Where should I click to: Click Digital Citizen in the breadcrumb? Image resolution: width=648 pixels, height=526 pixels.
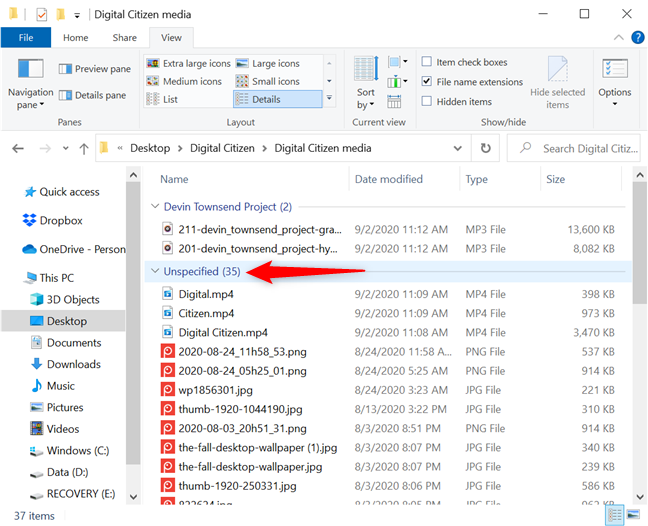[x=222, y=148]
